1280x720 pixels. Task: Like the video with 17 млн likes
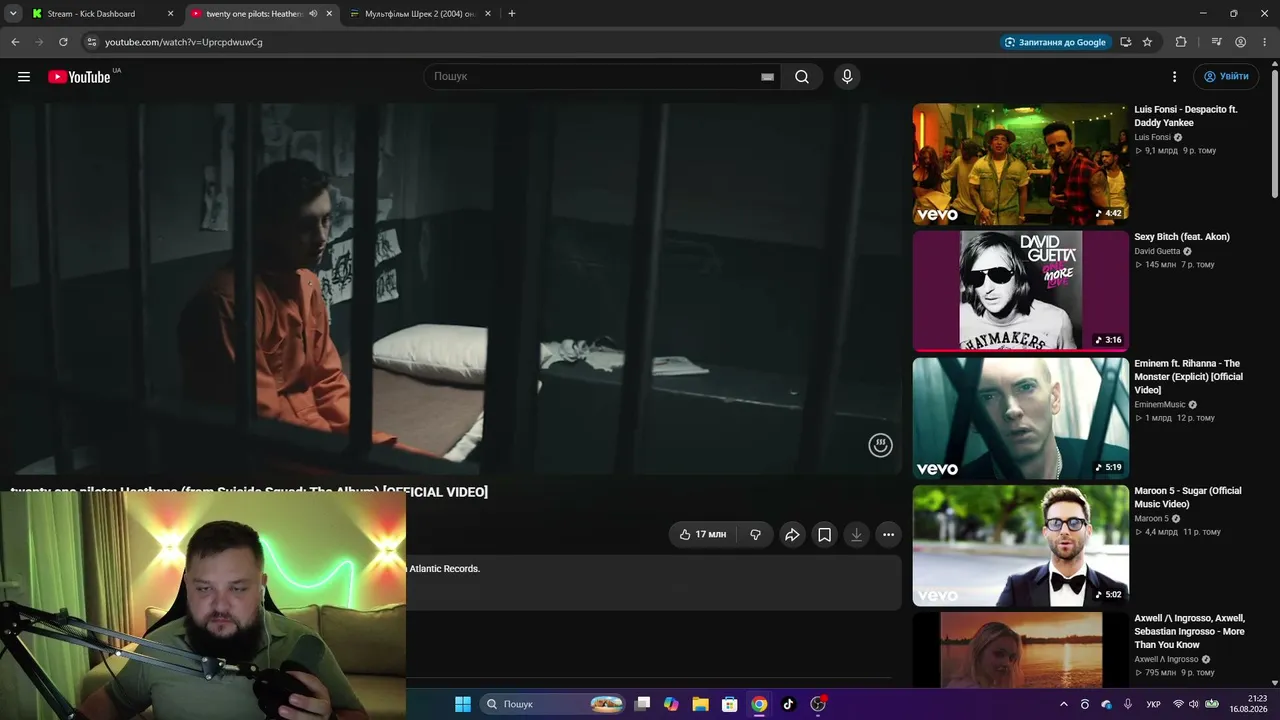click(702, 535)
